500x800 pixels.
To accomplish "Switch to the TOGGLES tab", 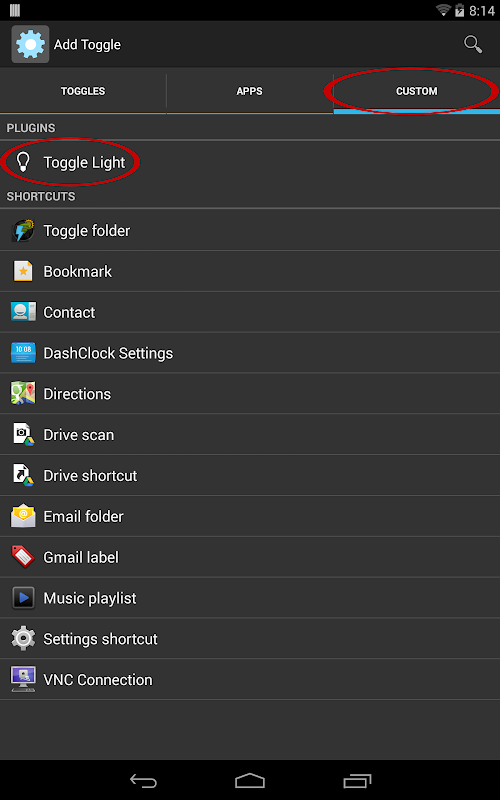I will tap(83, 91).
